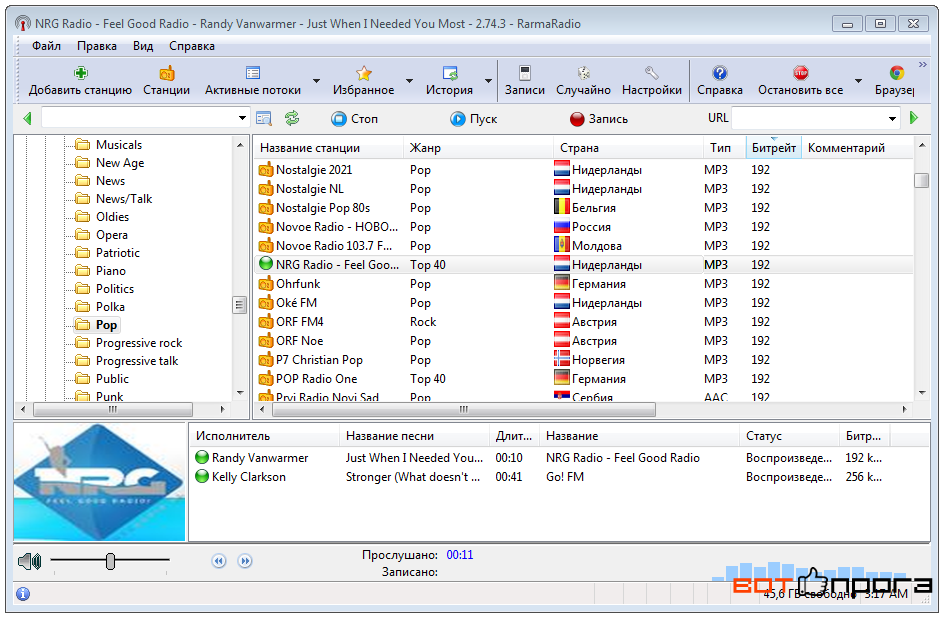Screen dimensions: 945x618
Task: Click the station list horizontal scrollbar thumb
Action: (463, 409)
